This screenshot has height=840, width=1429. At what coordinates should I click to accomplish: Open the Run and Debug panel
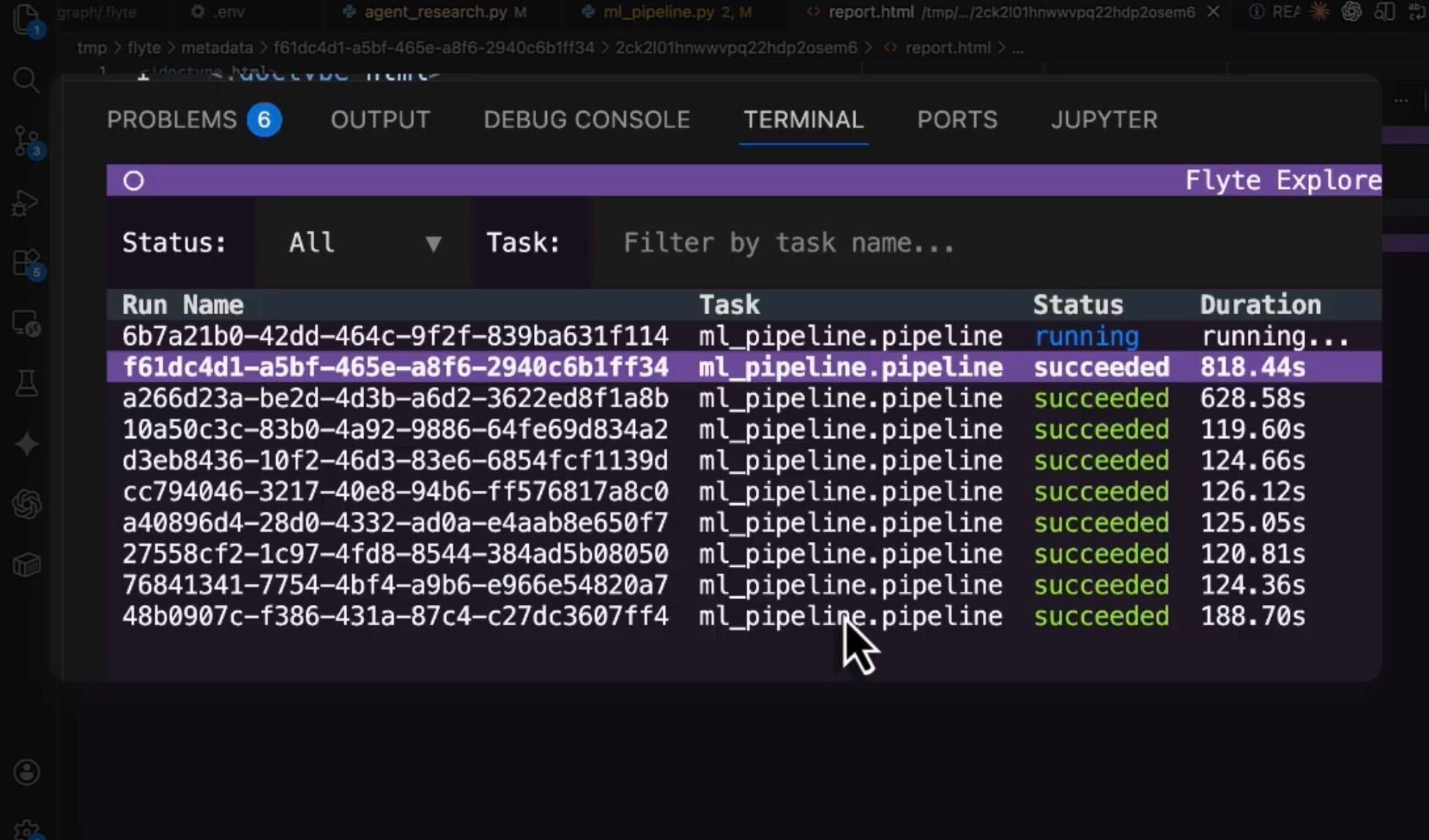tap(26, 203)
